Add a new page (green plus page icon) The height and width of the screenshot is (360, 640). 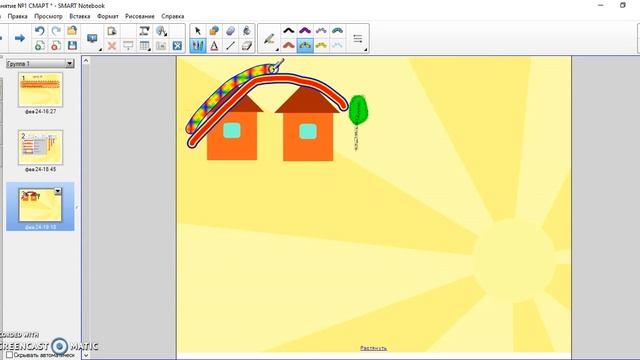[x=40, y=46]
